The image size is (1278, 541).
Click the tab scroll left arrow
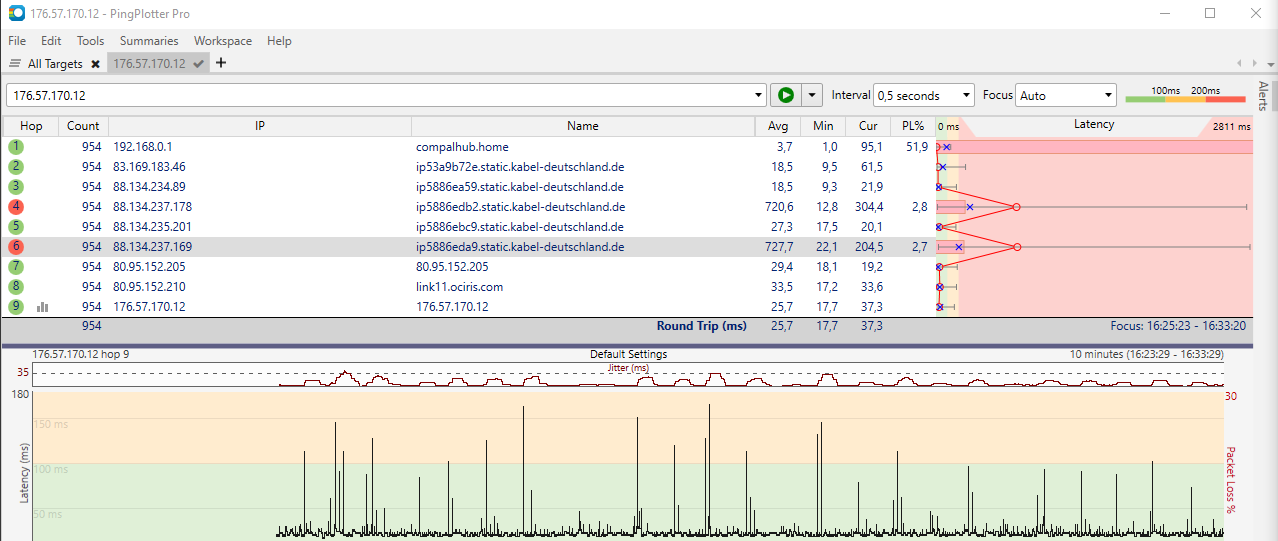click(x=1240, y=64)
